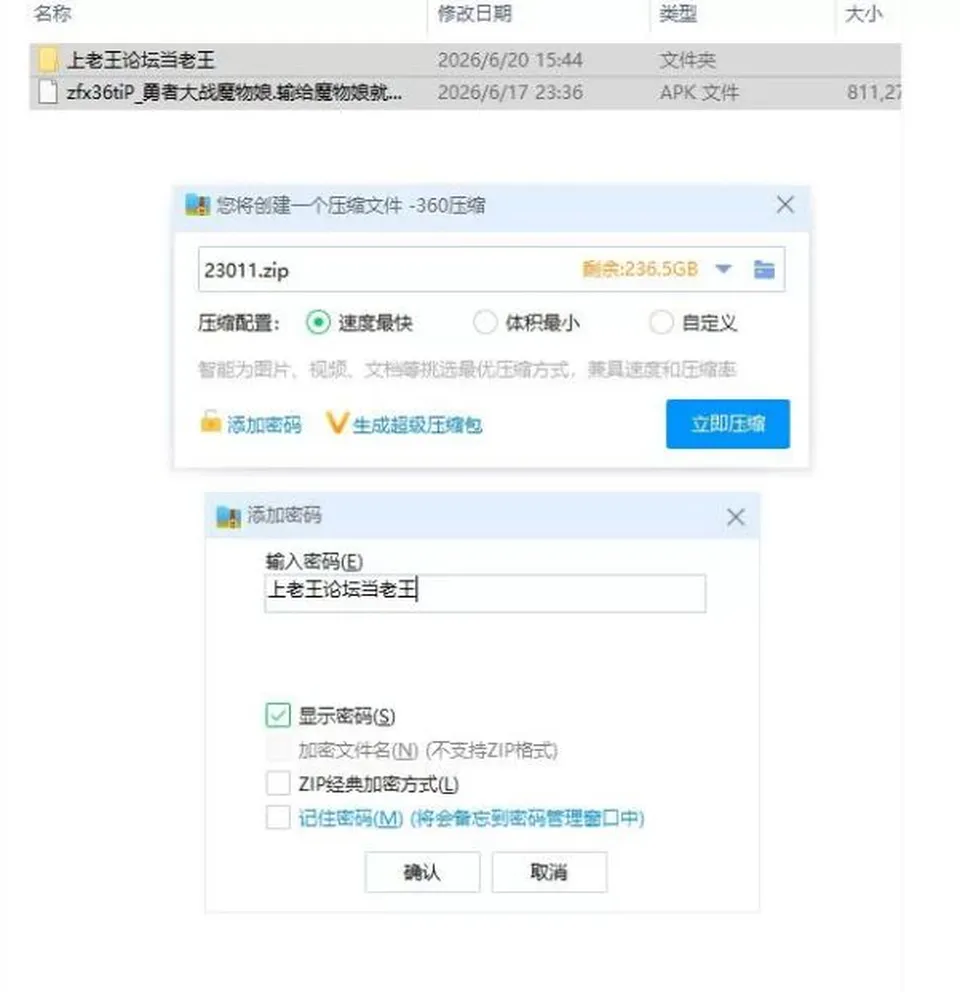
Task: Enable the ZIP经典加密方式(L) checkbox
Action: pos(278,783)
